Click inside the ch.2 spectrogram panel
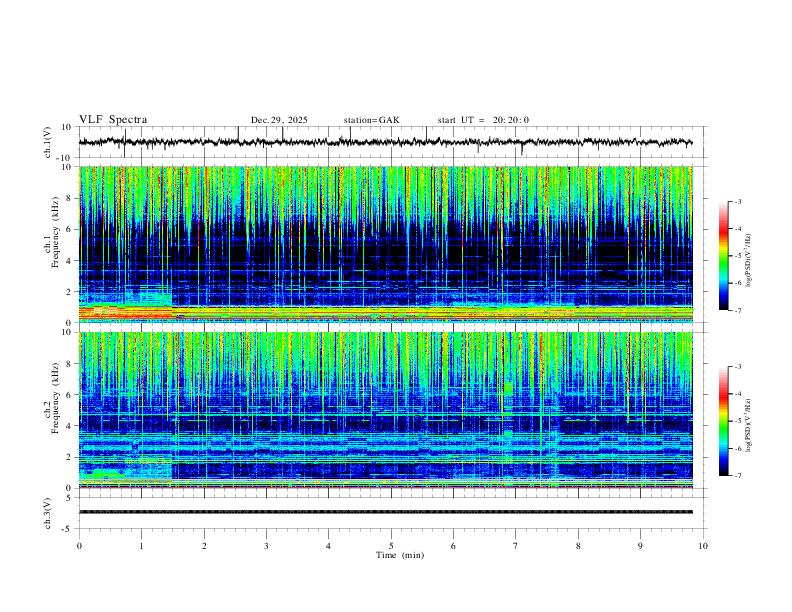This screenshot has height=612, width=792. tap(386, 410)
